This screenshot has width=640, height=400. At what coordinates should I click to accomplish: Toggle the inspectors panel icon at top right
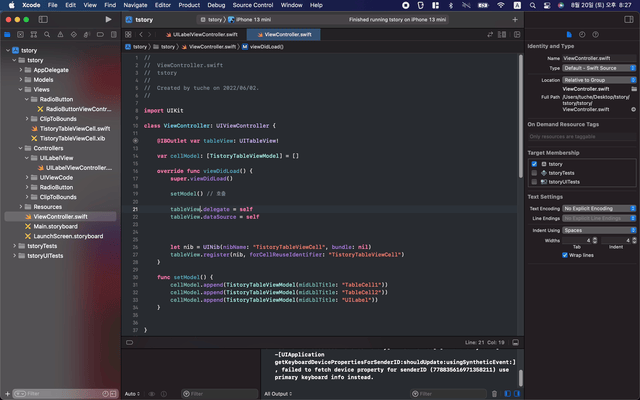629,20
